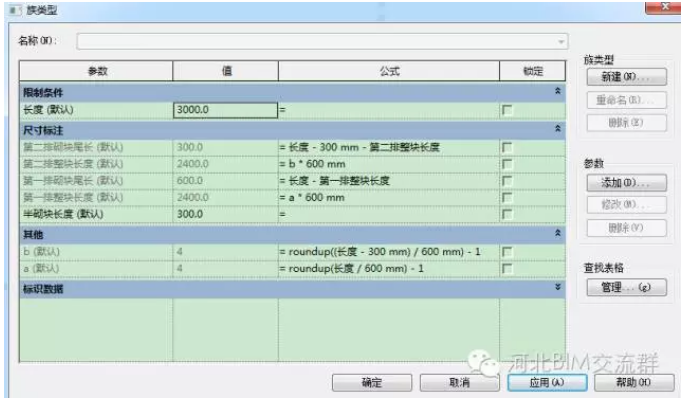Click formula "= 长度 - 300 mm - 第二排整块长度"
The width and height of the screenshot is (689, 401).
(360, 148)
